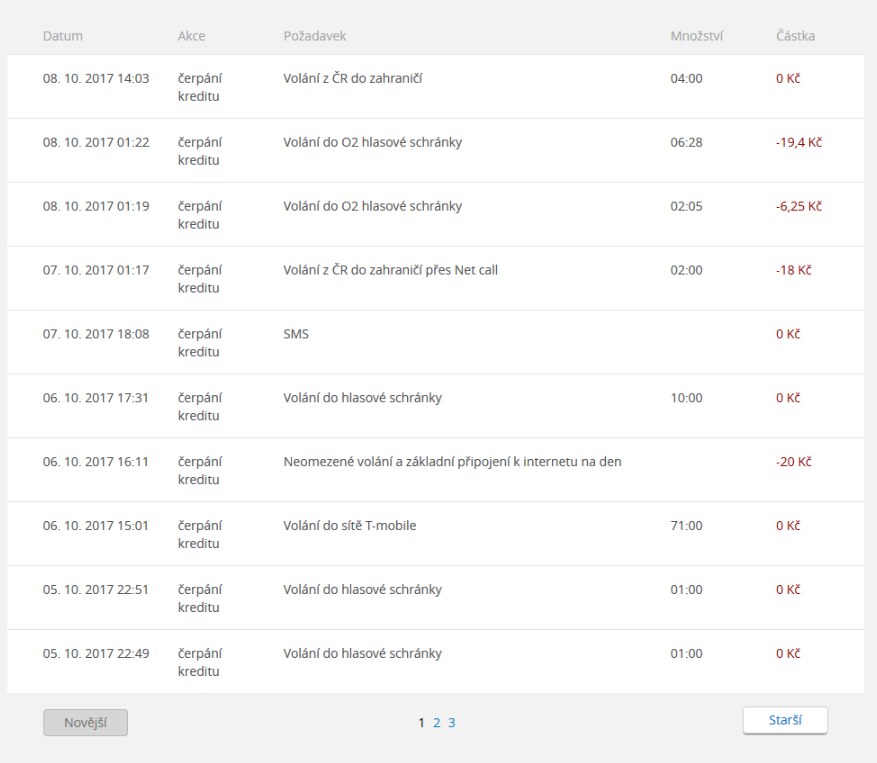Go to page 3 in pagination
877x763 pixels.
click(452, 723)
